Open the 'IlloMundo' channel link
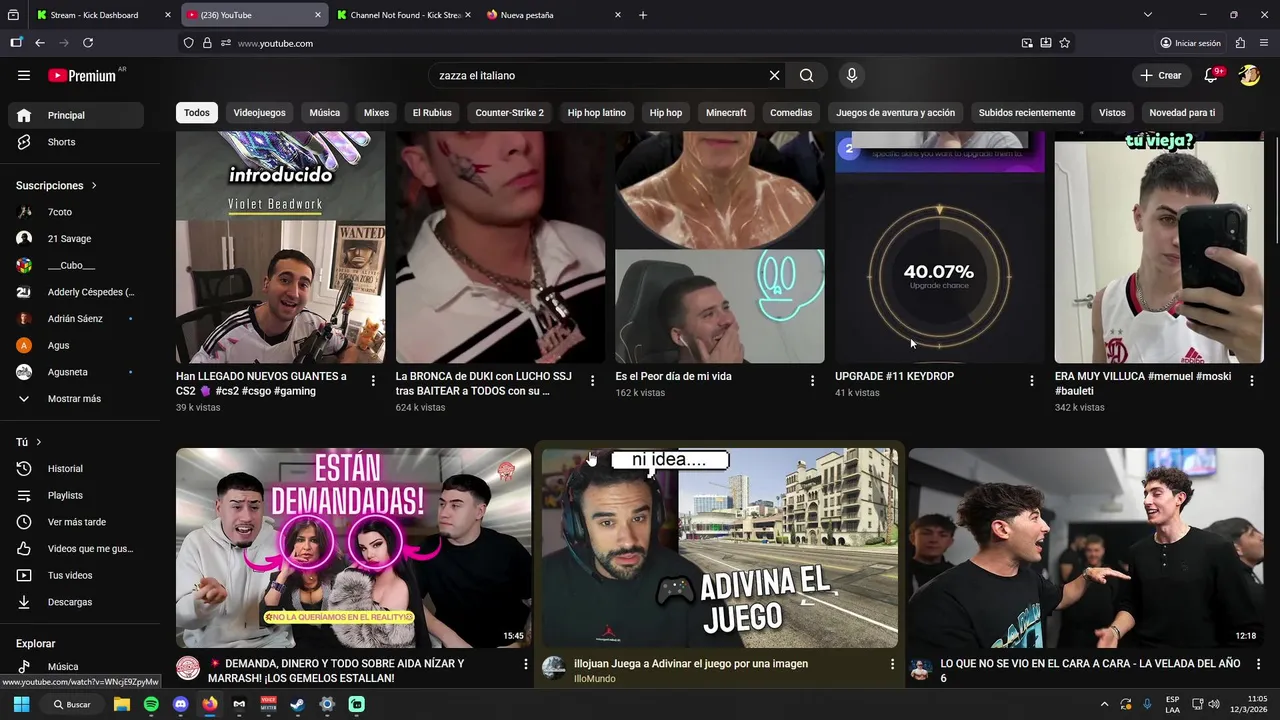 click(594, 679)
